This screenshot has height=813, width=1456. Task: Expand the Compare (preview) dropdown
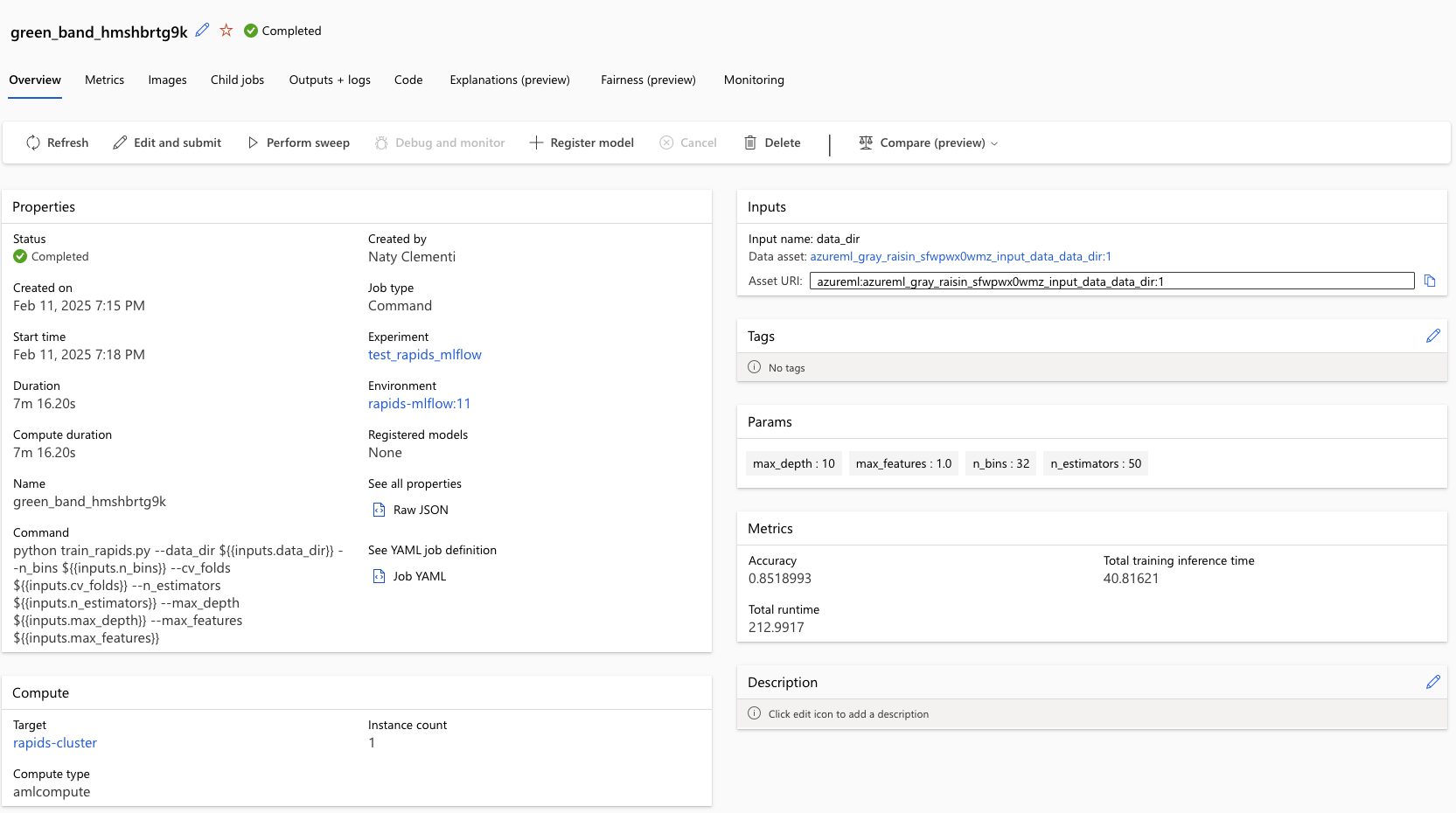pyautogui.click(x=928, y=142)
